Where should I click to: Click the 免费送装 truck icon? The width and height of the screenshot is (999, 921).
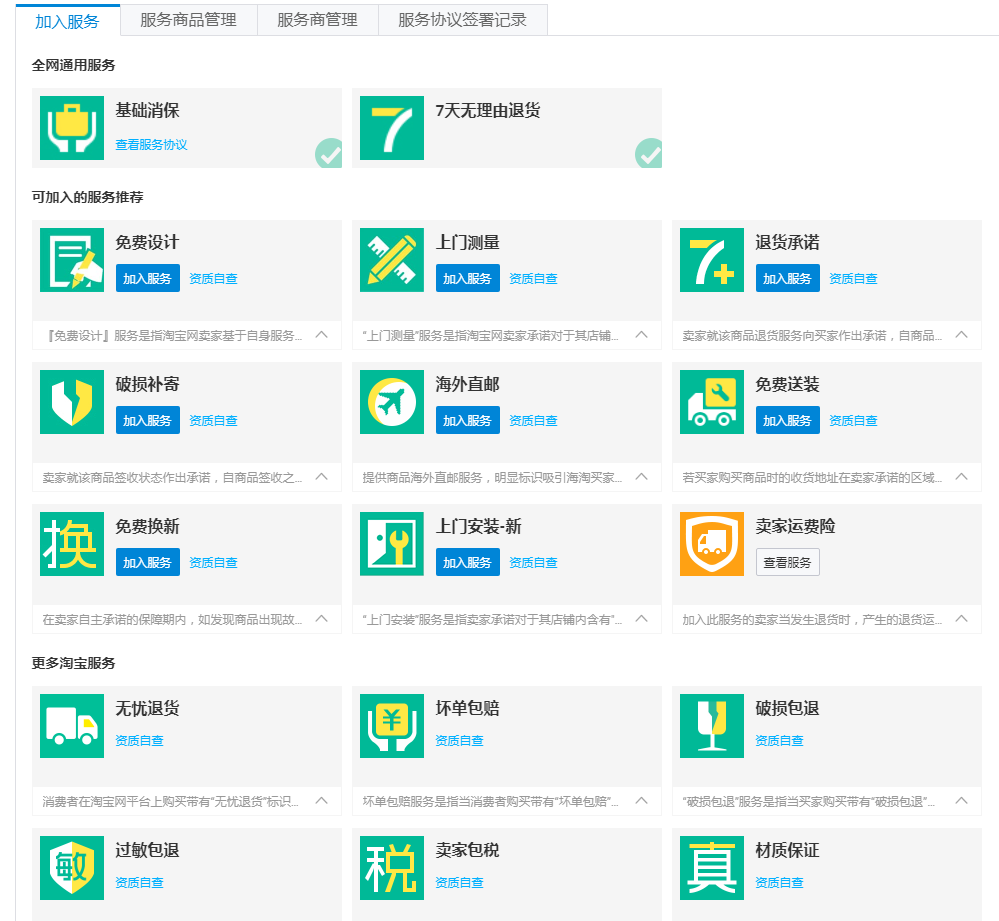coord(712,402)
